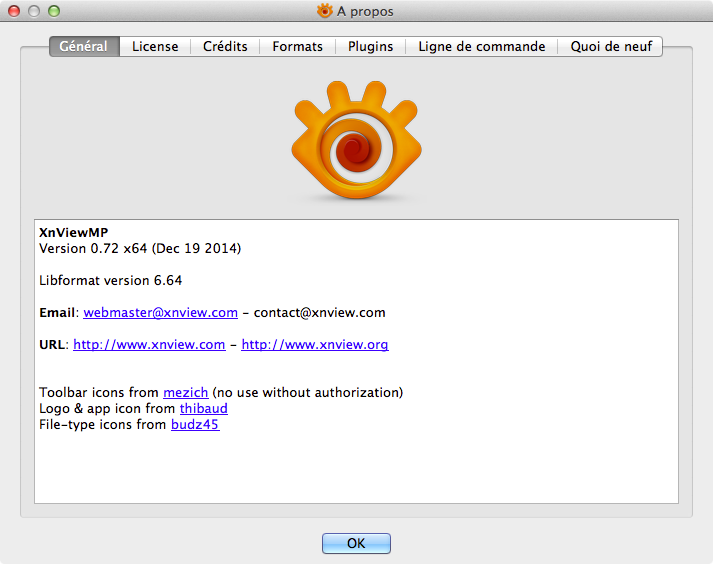Click the Libformat version 6.64 text
This screenshot has width=713, height=564.
click(110, 280)
